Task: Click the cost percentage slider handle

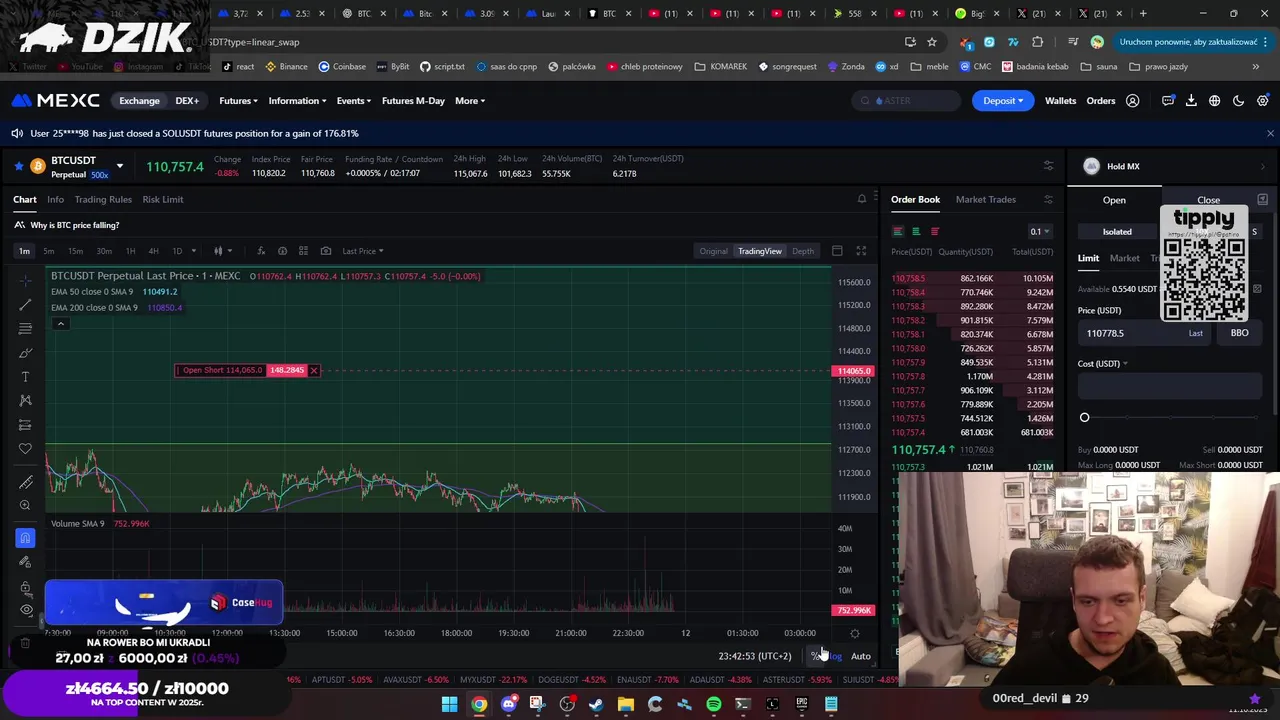Action: (x=1084, y=417)
